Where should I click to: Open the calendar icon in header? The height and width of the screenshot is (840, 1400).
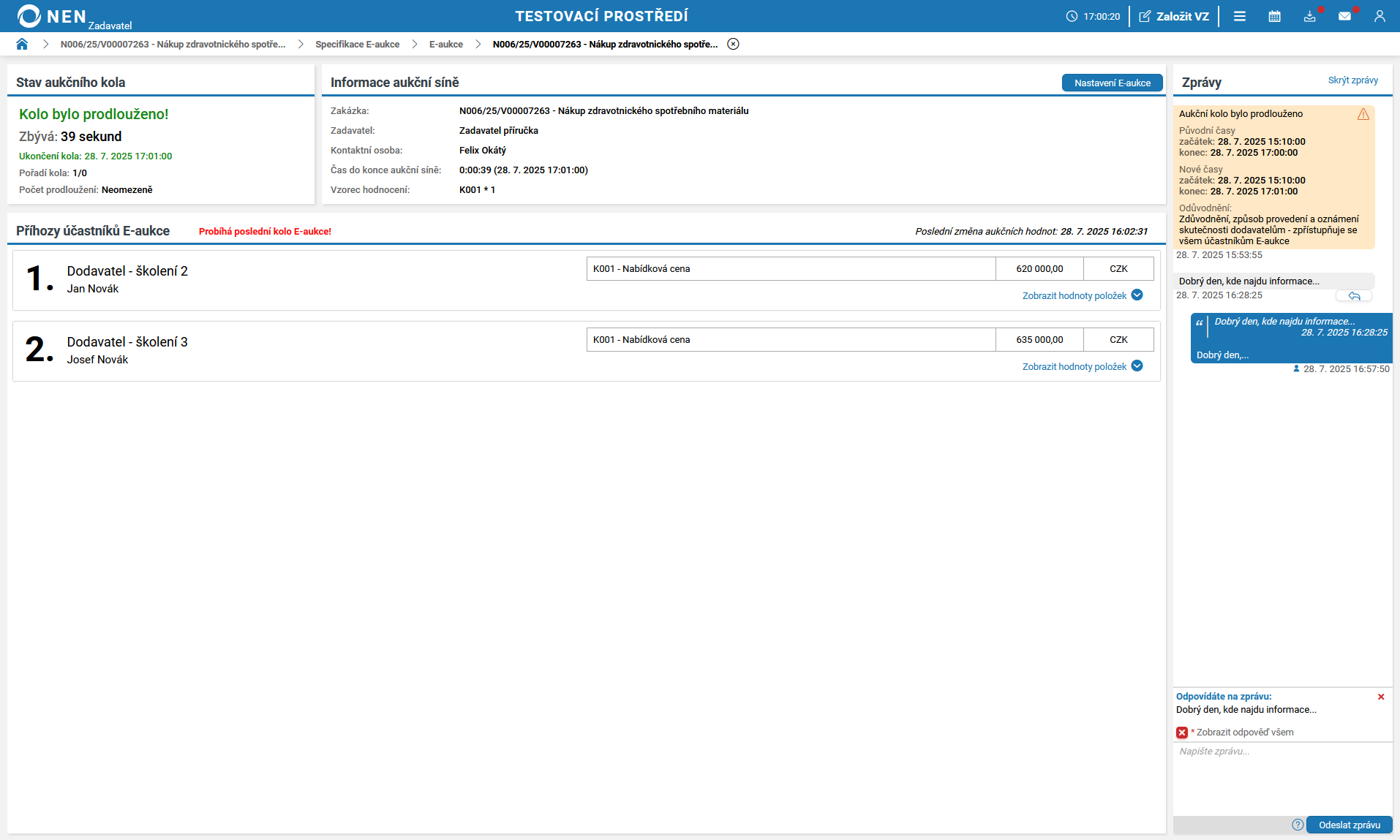click(1274, 16)
